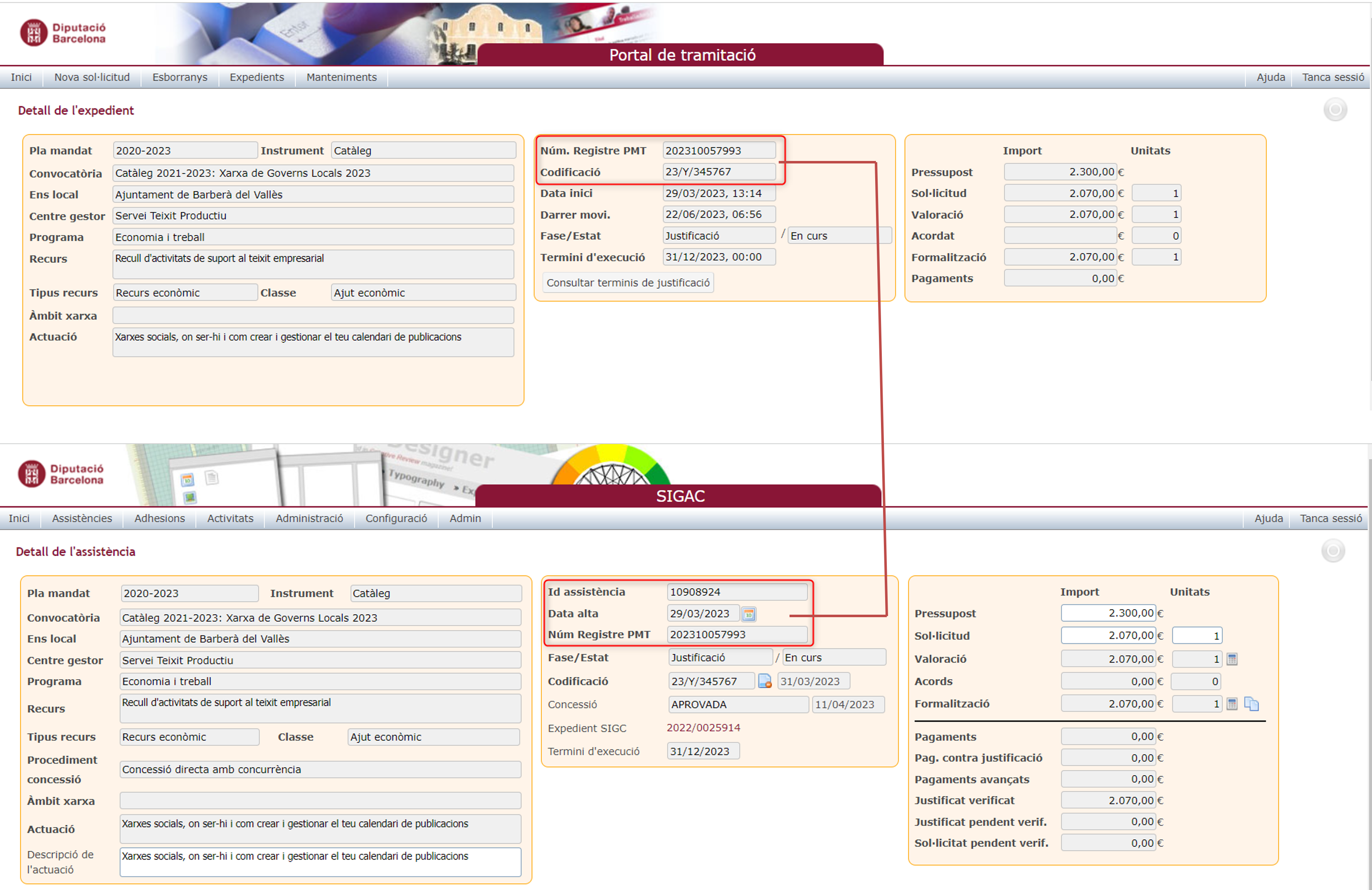Open the Admin menu in SIGAC
Screen dimensions: 1372x890
(465, 519)
